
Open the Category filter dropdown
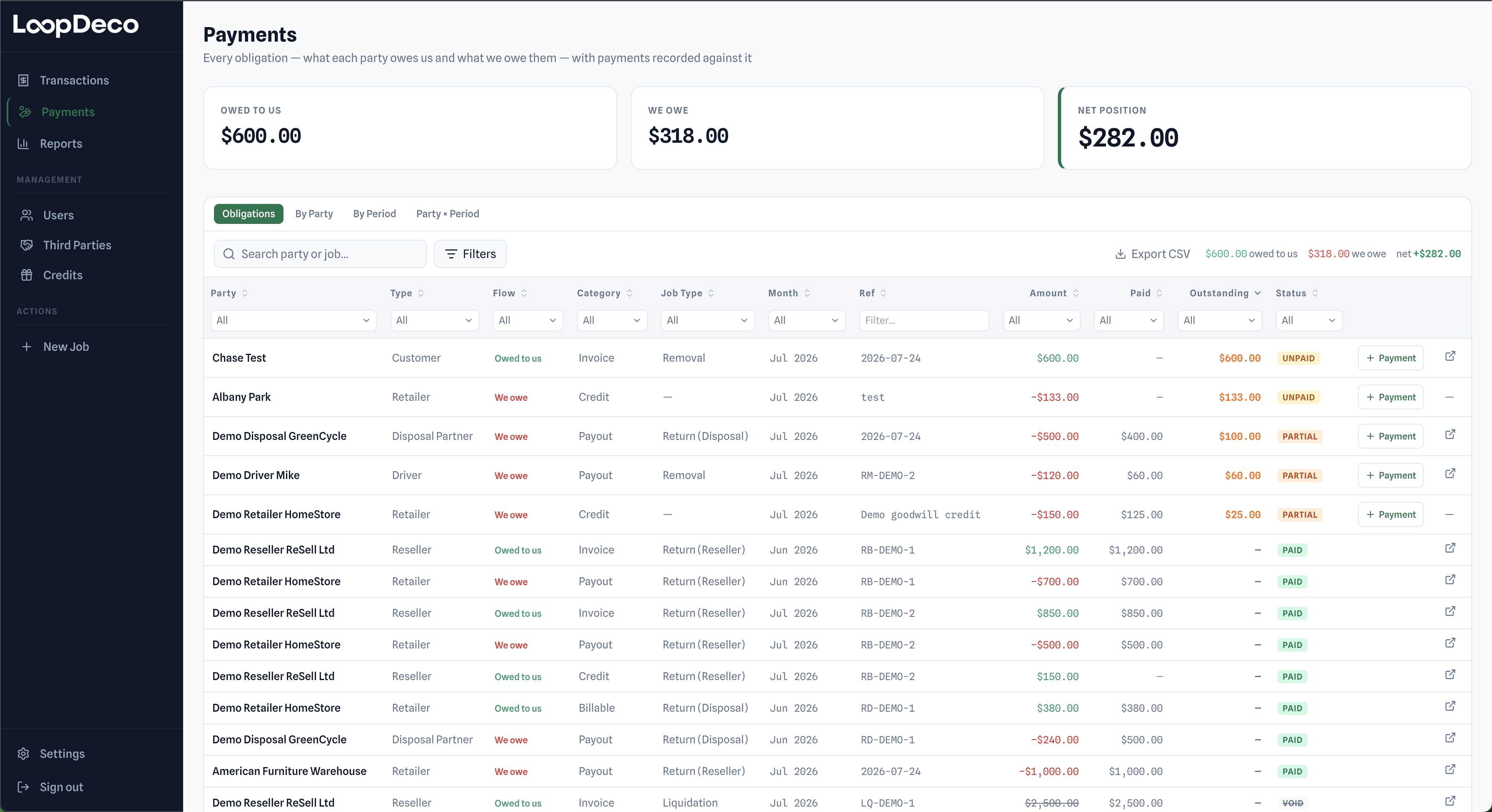point(612,320)
